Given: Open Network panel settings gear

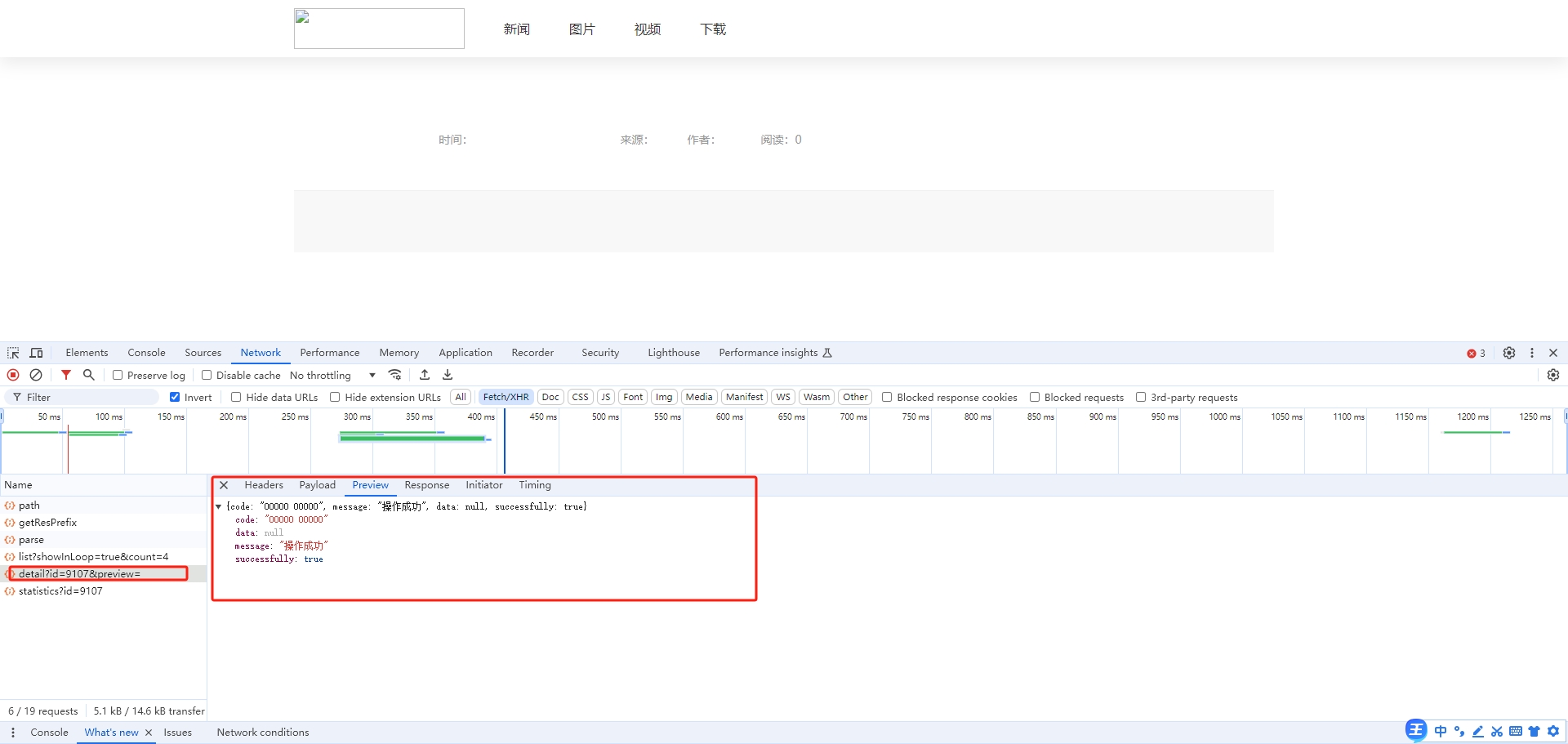Looking at the screenshot, I should click(x=1553, y=375).
